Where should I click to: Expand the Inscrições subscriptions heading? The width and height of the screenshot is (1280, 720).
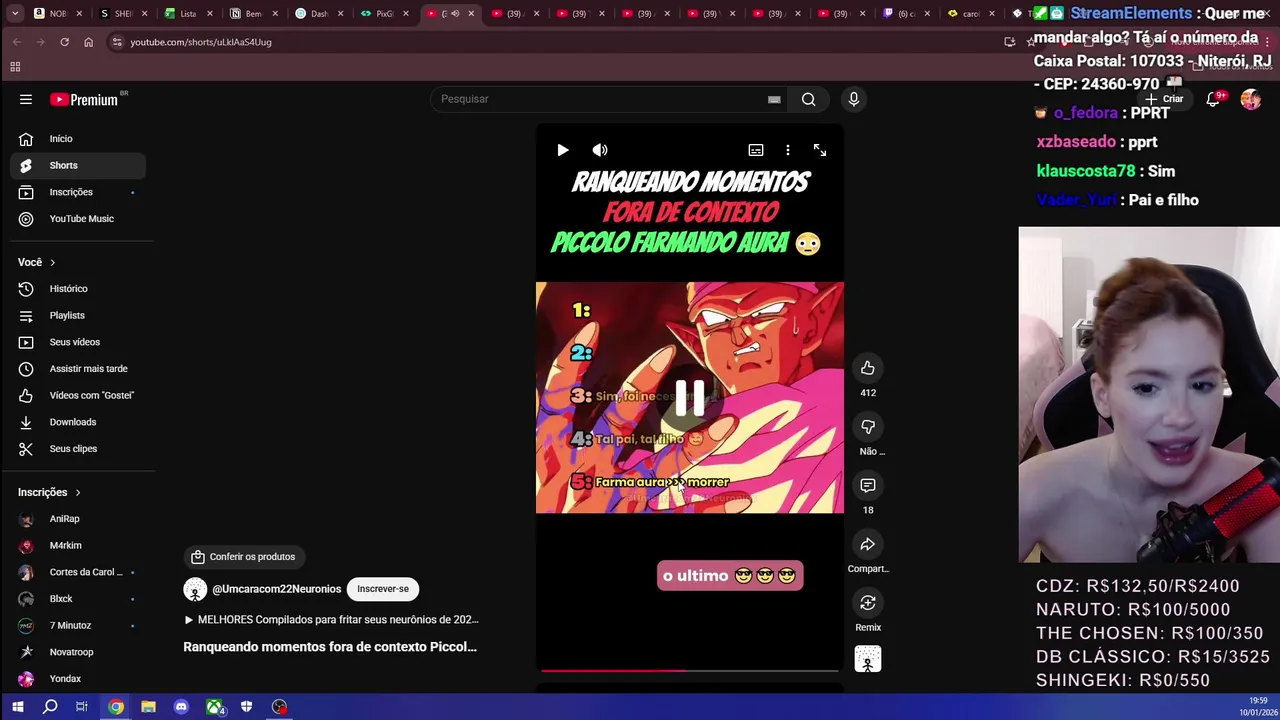pos(49,492)
